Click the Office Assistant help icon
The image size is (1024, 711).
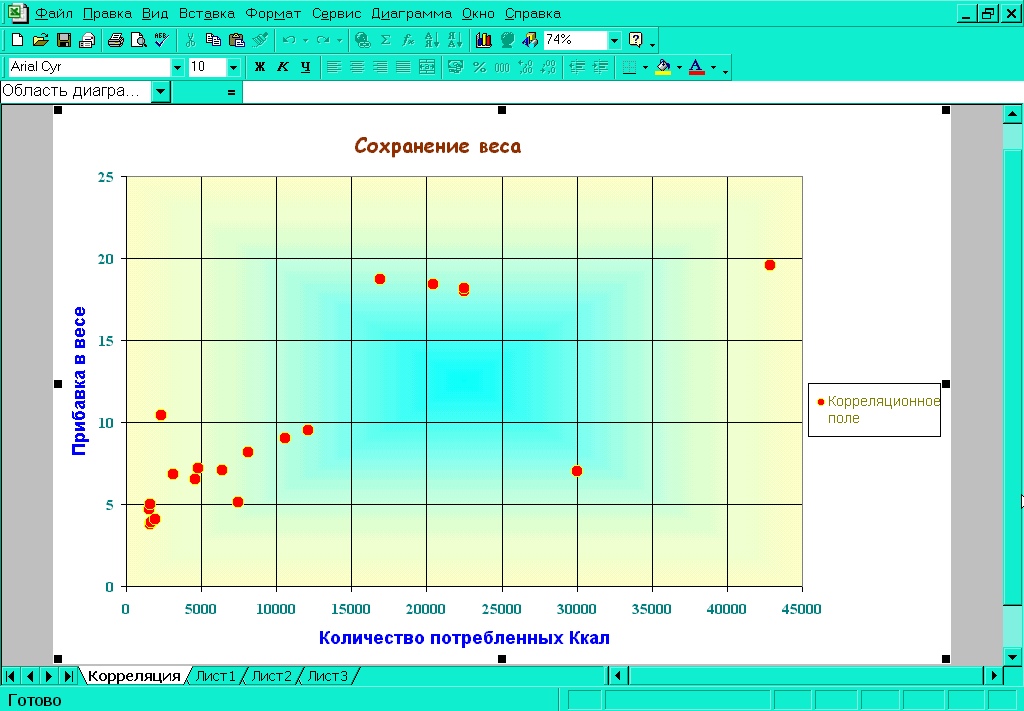[635, 40]
